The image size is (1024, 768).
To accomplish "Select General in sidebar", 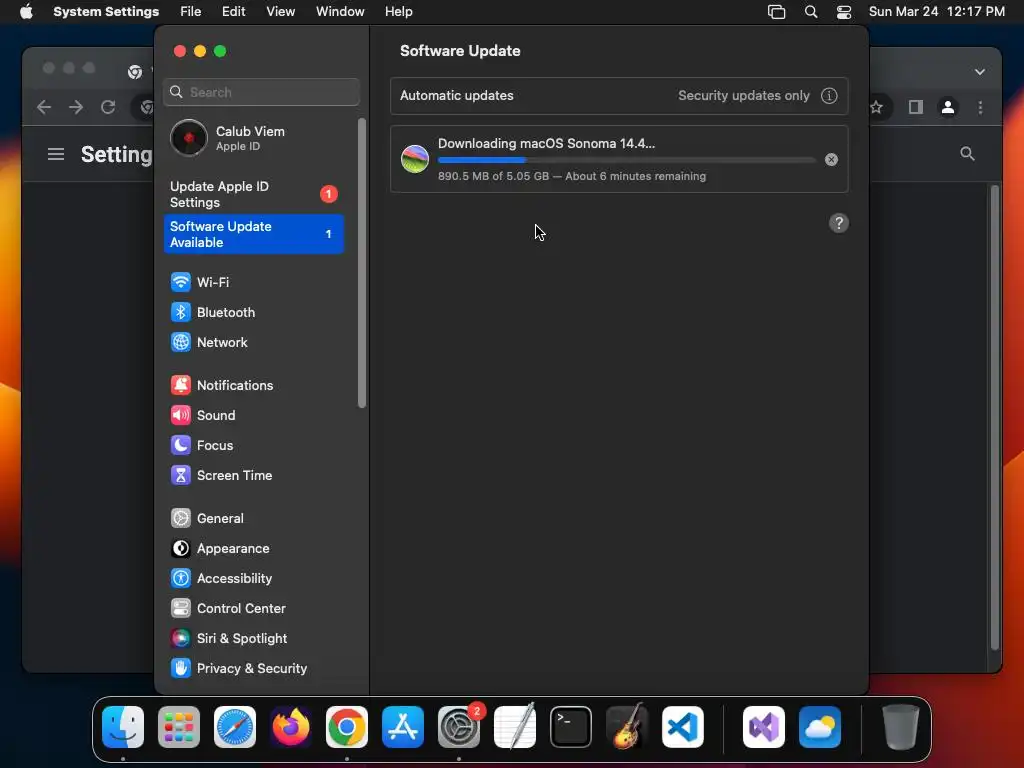I will coord(255,519).
